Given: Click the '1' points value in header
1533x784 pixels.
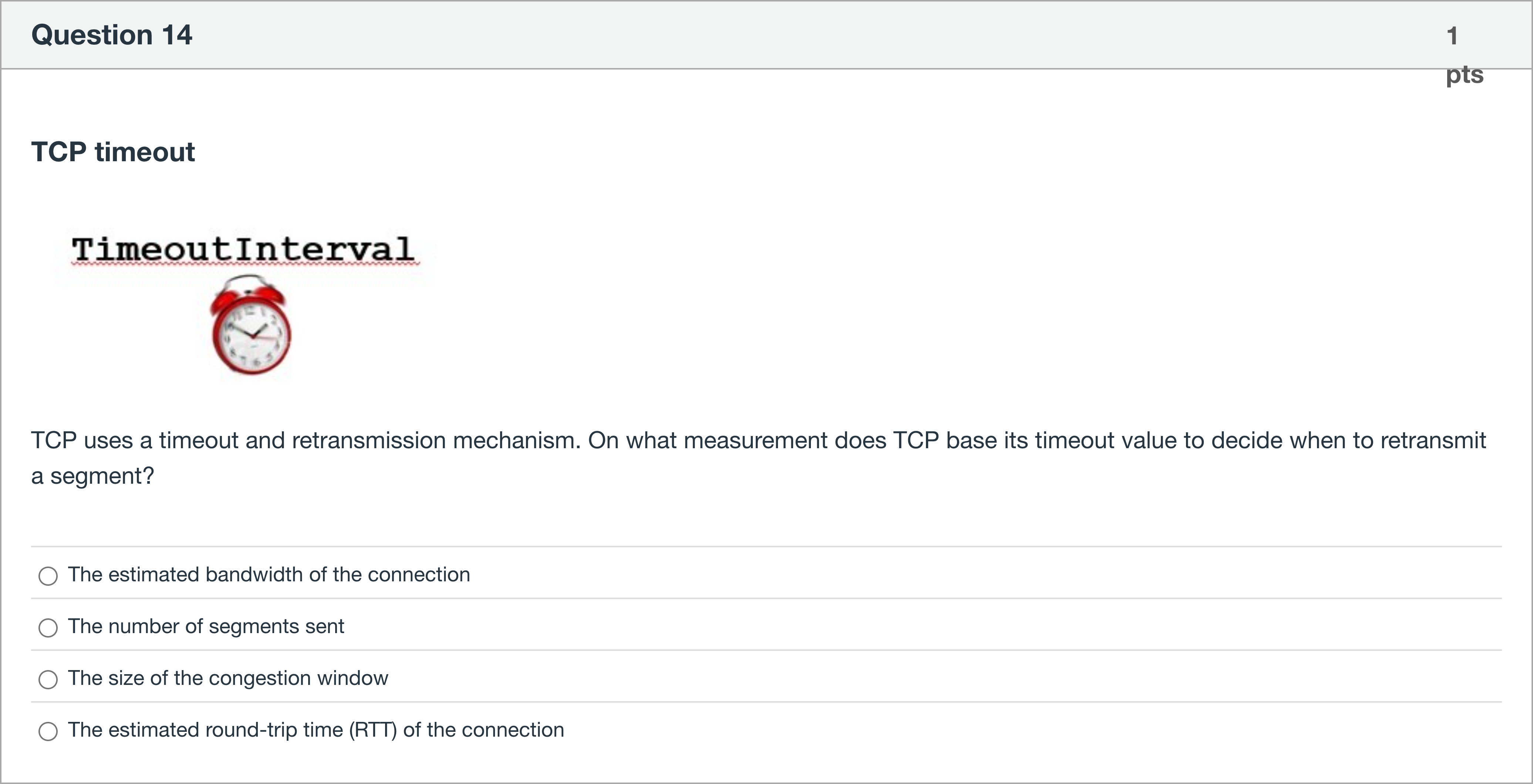Looking at the screenshot, I should pyautogui.click(x=1452, y=36).
